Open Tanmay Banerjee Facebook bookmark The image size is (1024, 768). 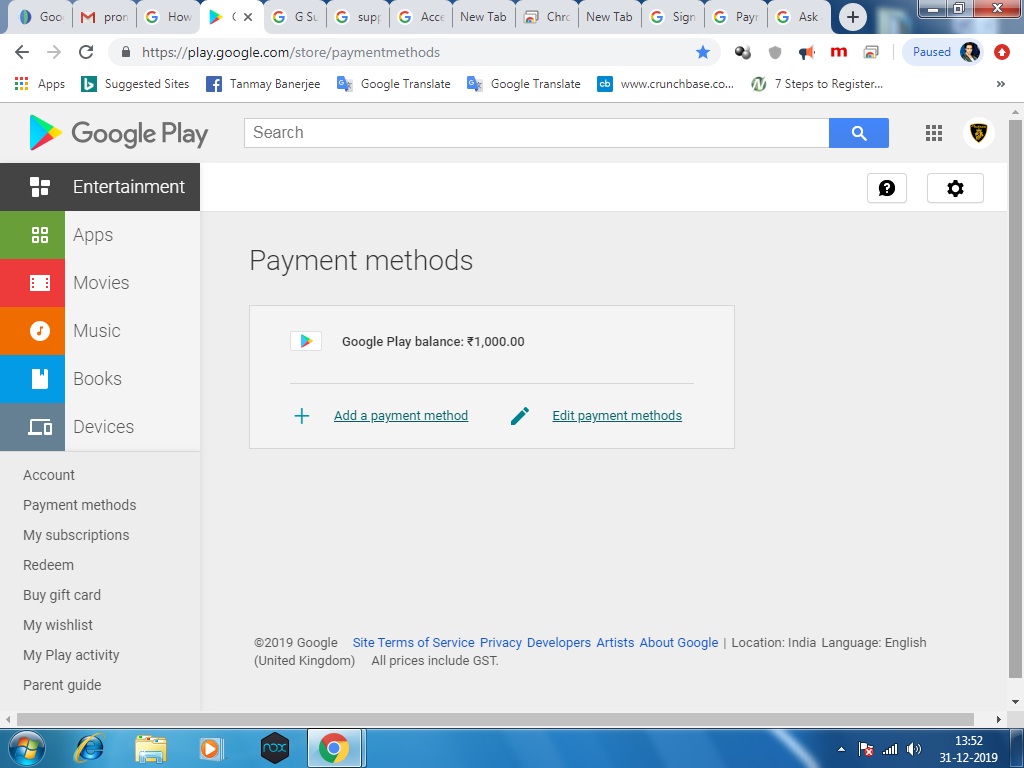pos(263,84)
